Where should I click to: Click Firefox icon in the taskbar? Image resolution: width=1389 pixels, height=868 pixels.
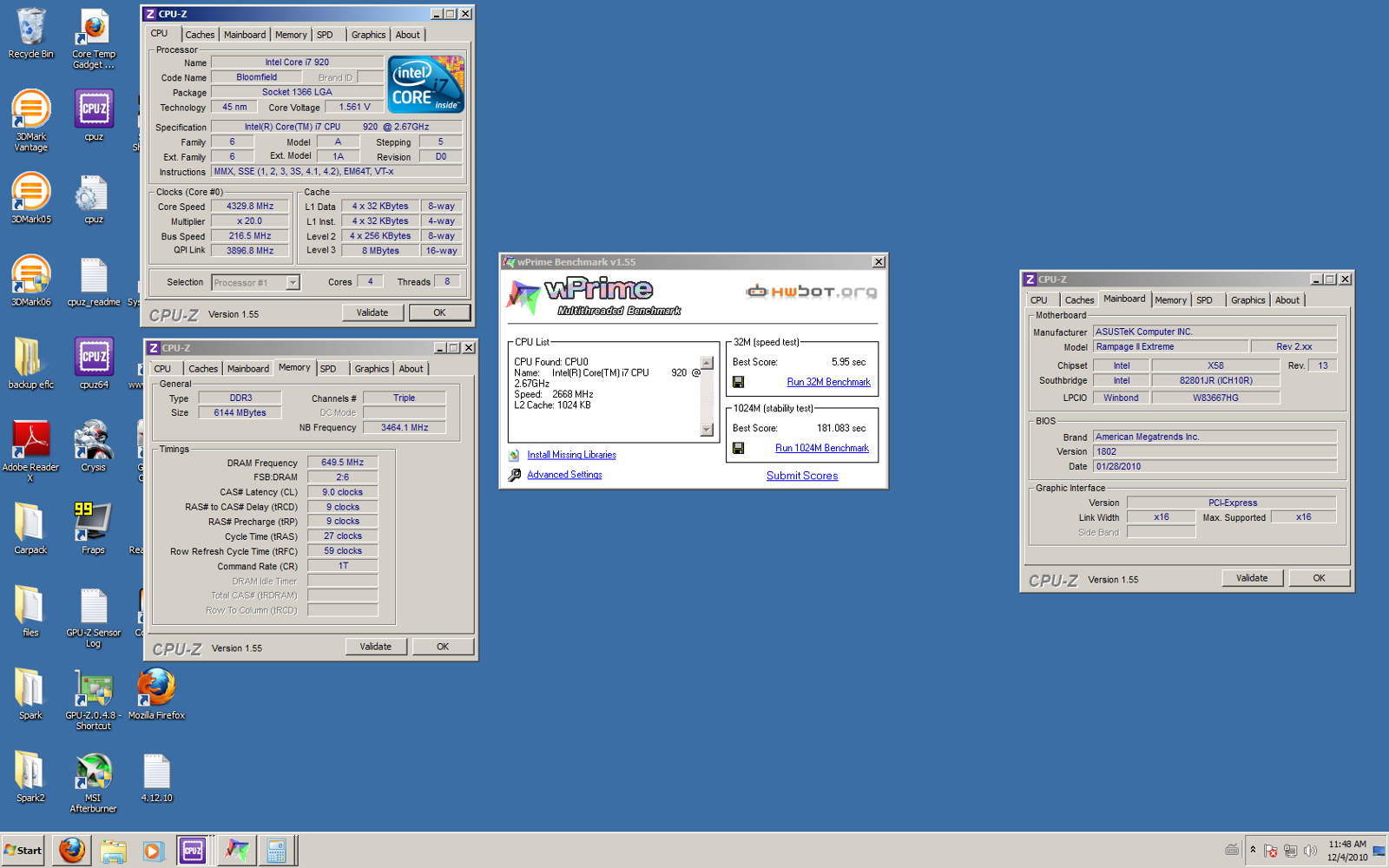click(x=72, y=851)
